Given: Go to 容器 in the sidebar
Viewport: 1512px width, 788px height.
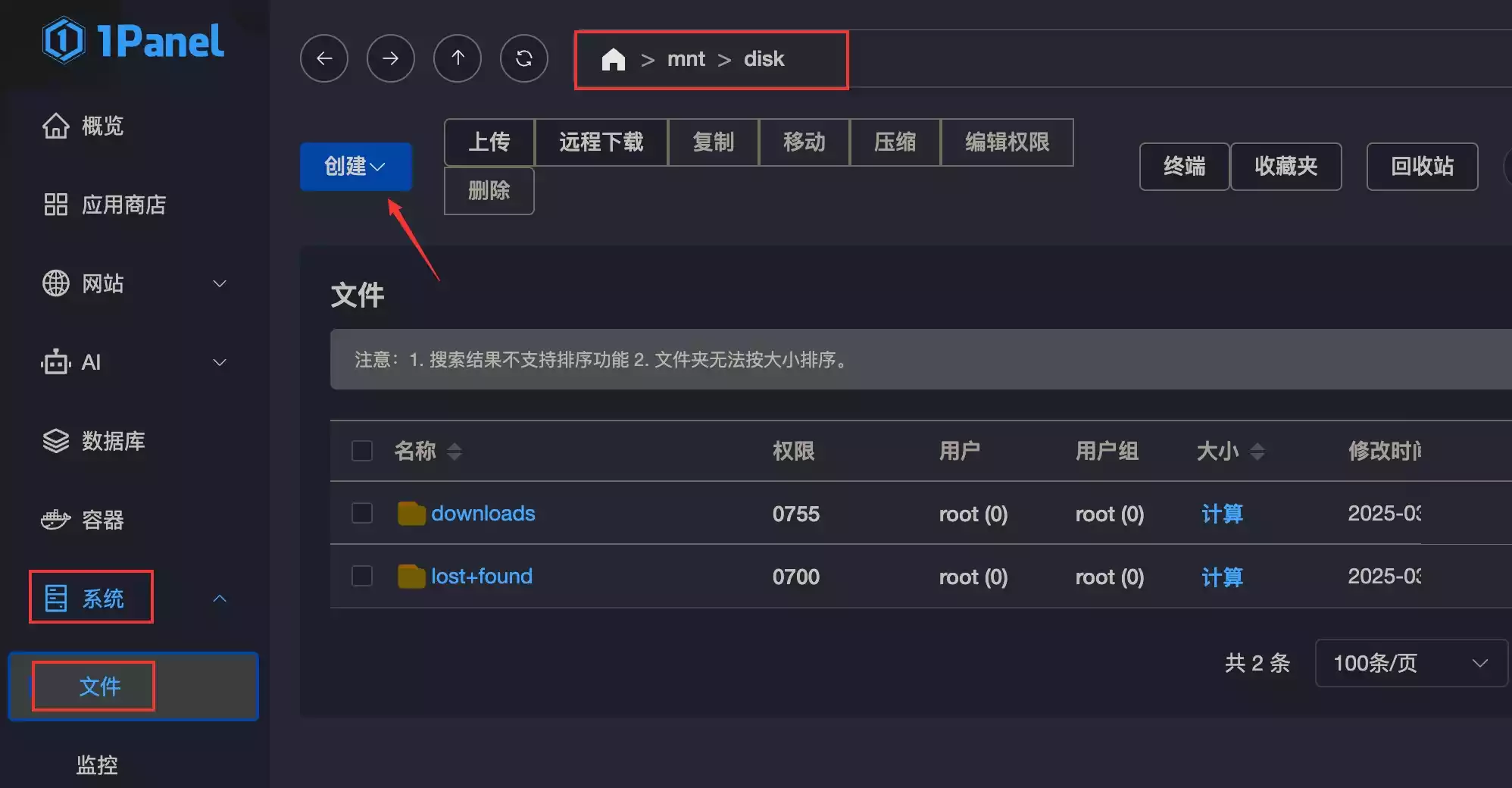Looking at the screenshot, I should click(102, 520).
